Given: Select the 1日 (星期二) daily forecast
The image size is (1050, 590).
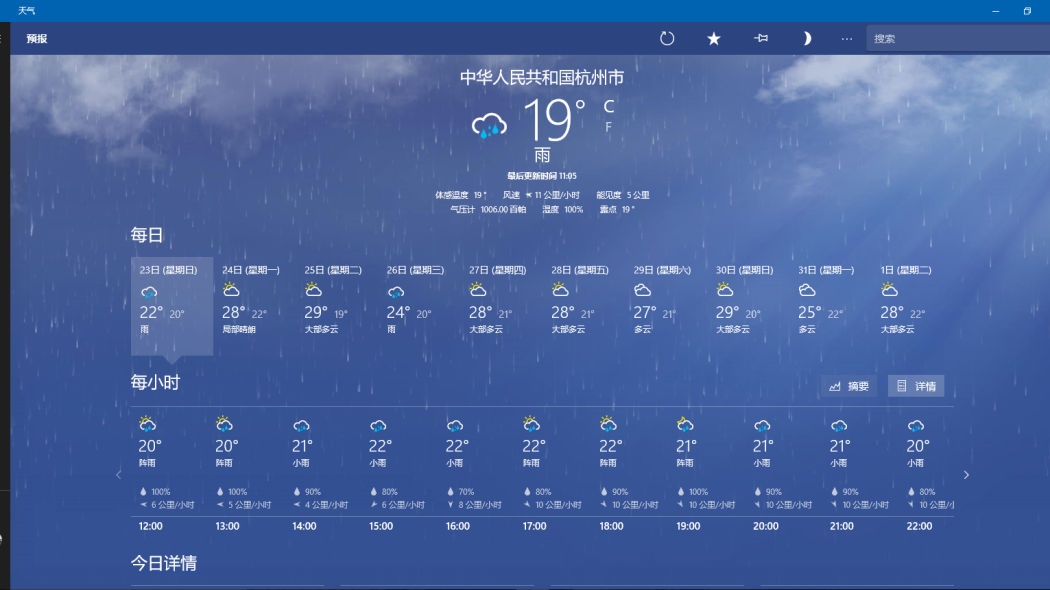Looking at the screenshot, I should click(913, 306).
